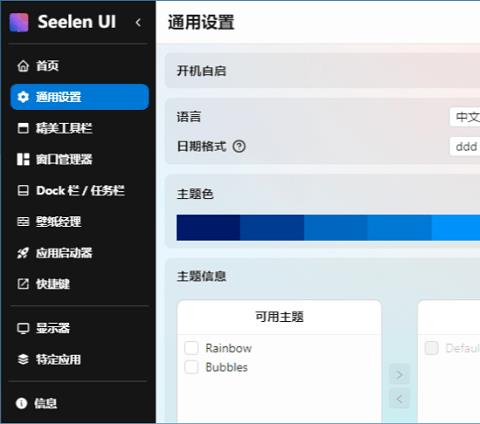This screenshot has width=480, height=424.
Task: Open the 日期格式 format dropdown
Action: coord(465,146)
